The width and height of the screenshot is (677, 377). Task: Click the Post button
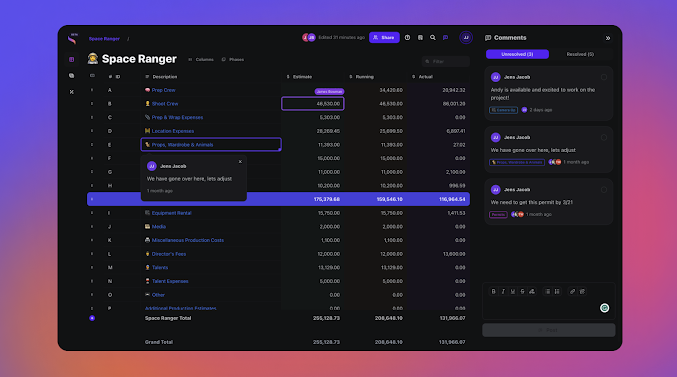coord(549,330)
